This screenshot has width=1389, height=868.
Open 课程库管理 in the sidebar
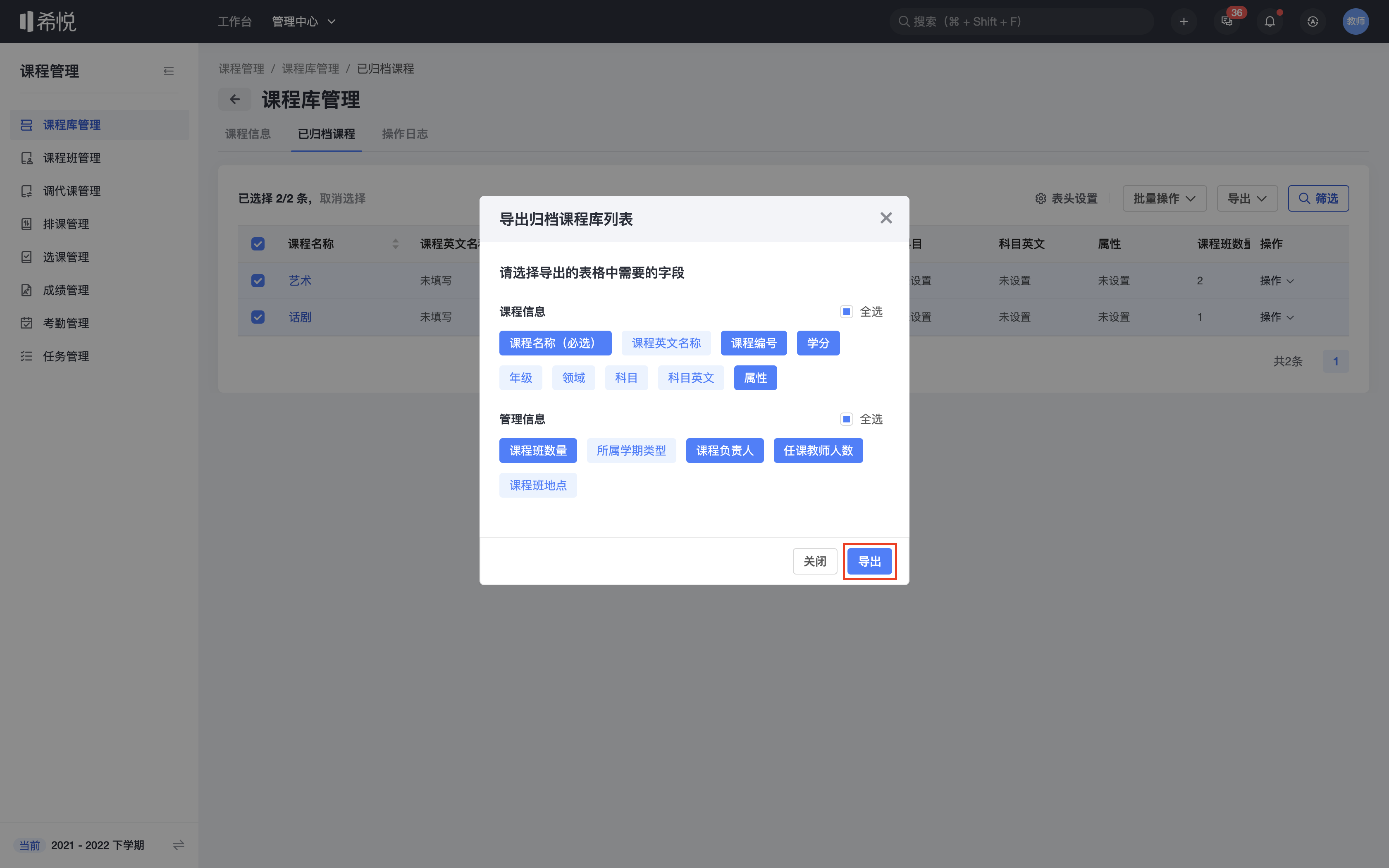point(99,124)
